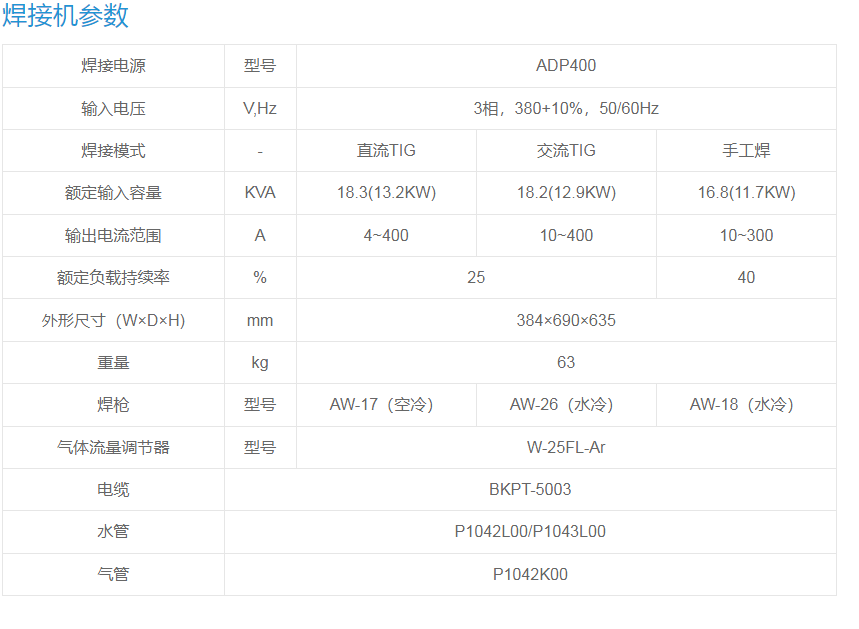Click the 384×690×635 dimensions value
This screenshot has width=859, height=629.
coord(566,321)
